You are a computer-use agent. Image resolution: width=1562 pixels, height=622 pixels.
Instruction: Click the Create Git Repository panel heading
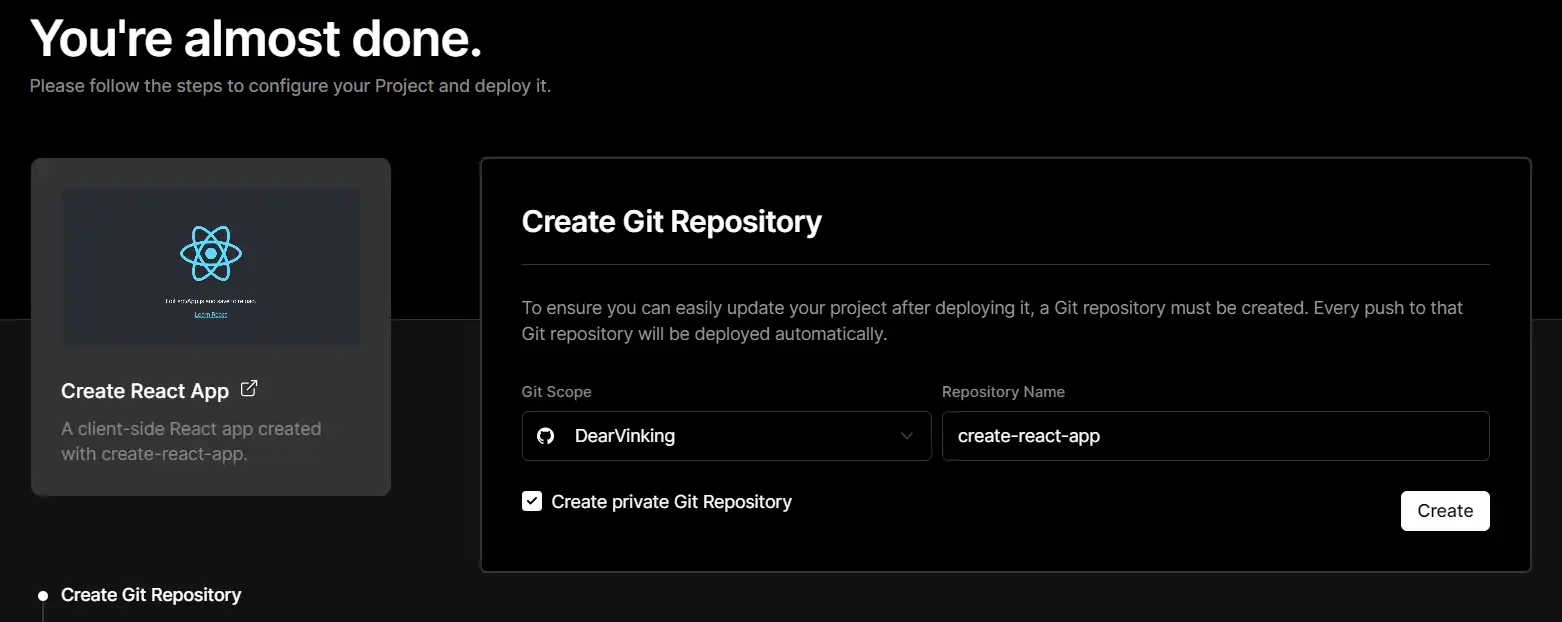point(671,221)
